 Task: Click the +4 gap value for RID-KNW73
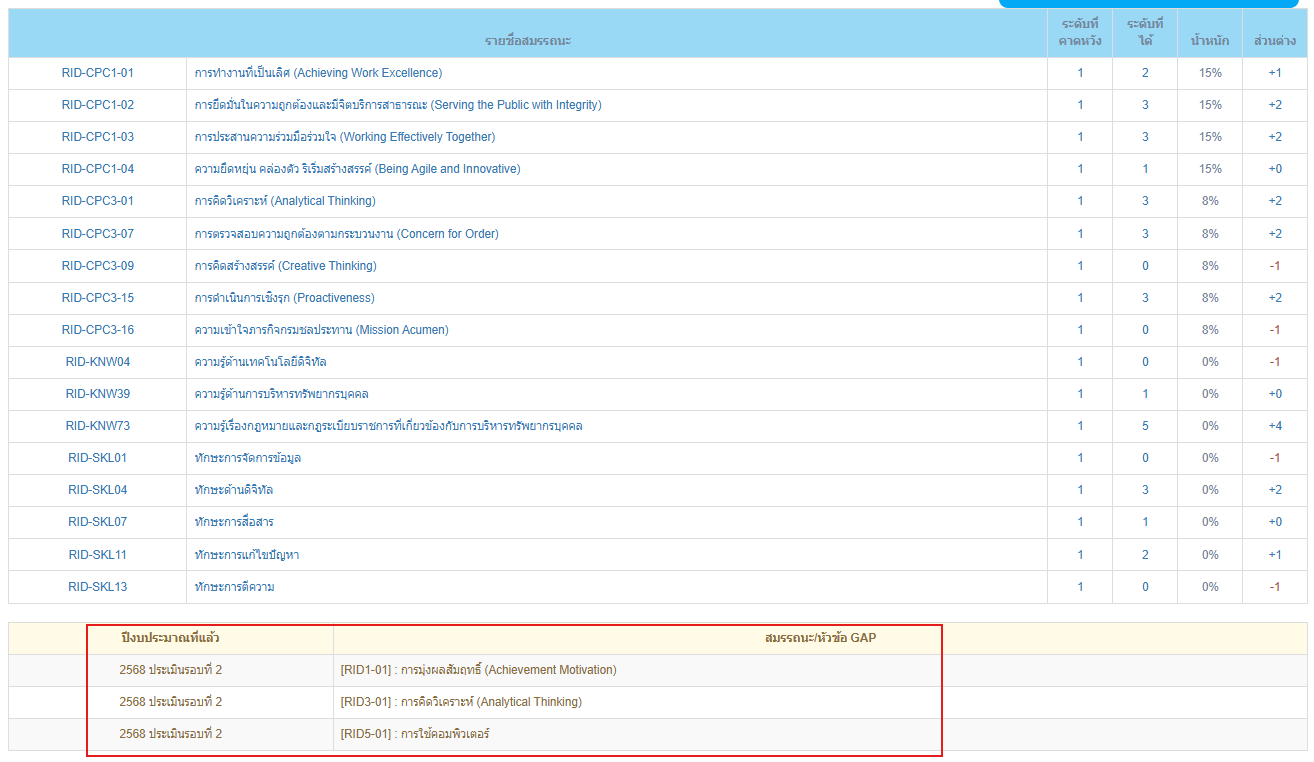(1275, 426)
